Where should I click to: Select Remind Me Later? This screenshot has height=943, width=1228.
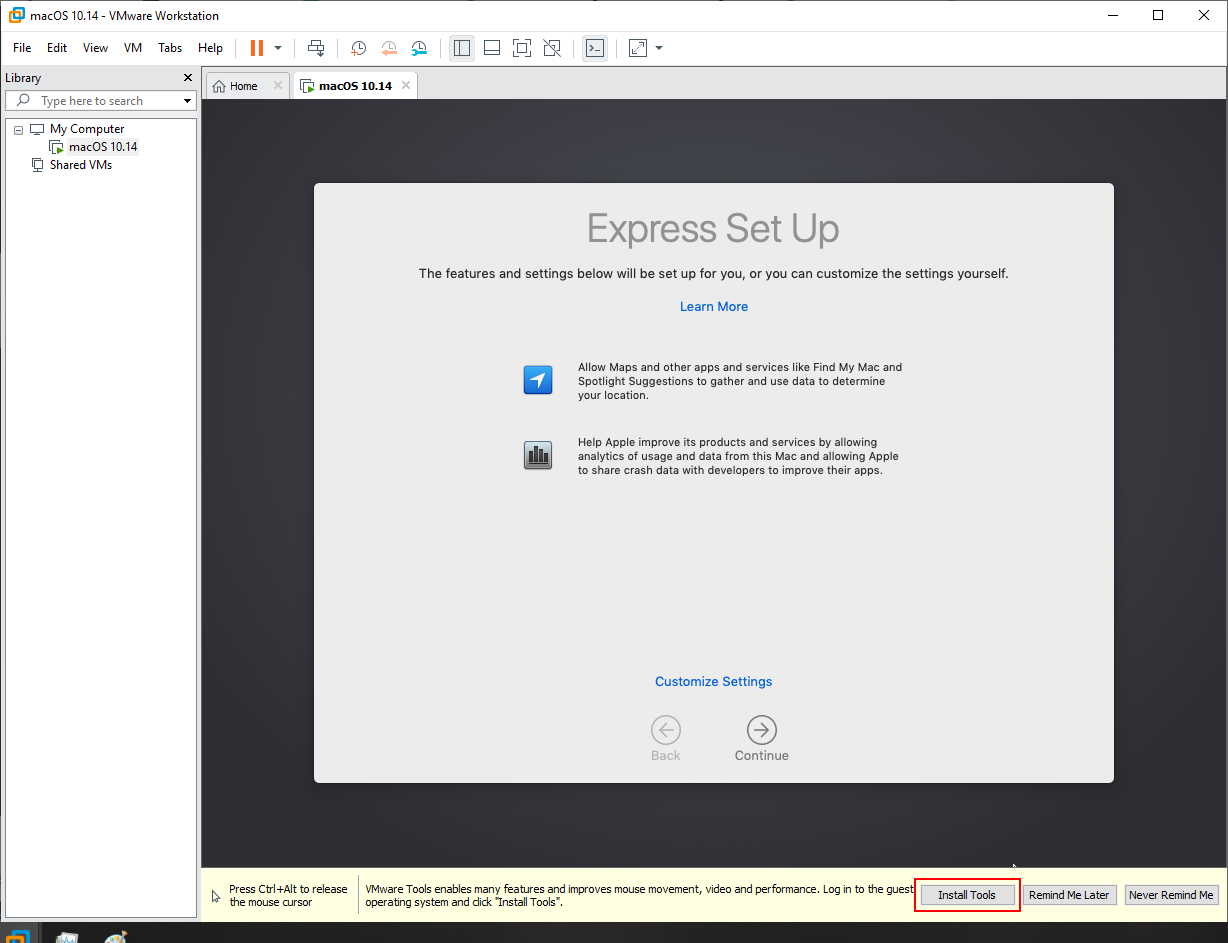[x=1069, y=894]
